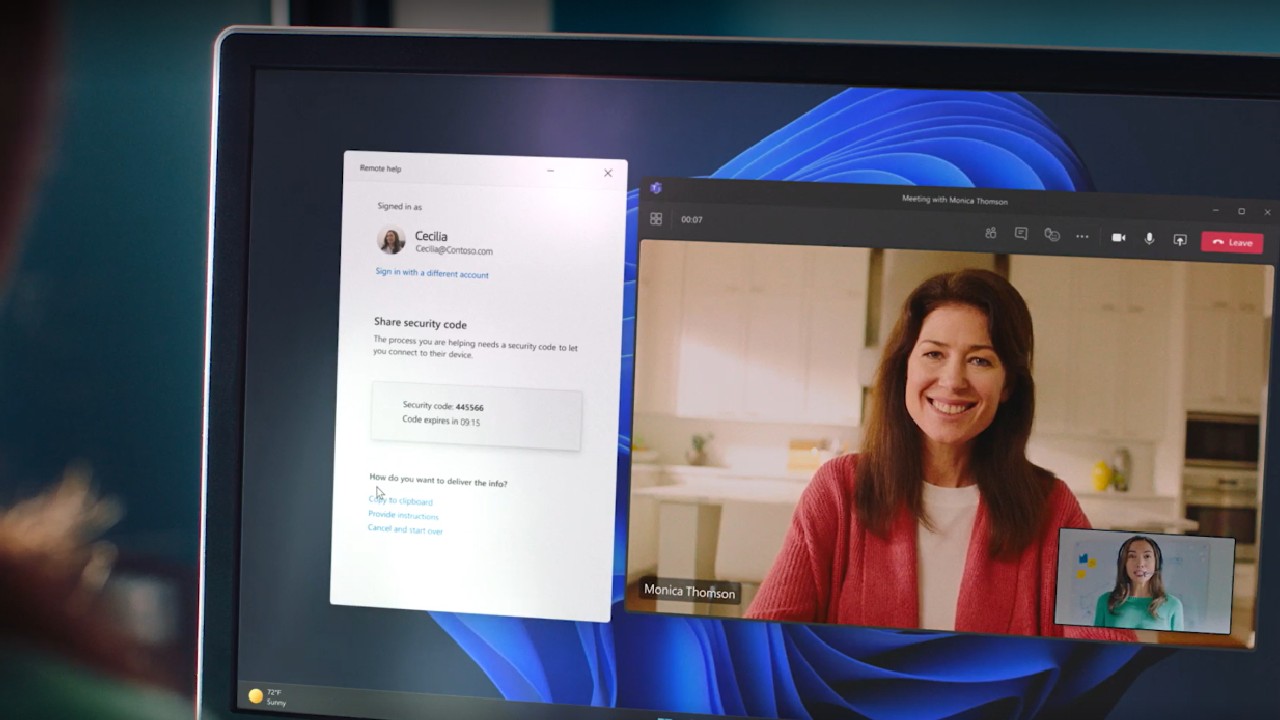Click the Teams logo in the title bar

(x=655, y=187)
